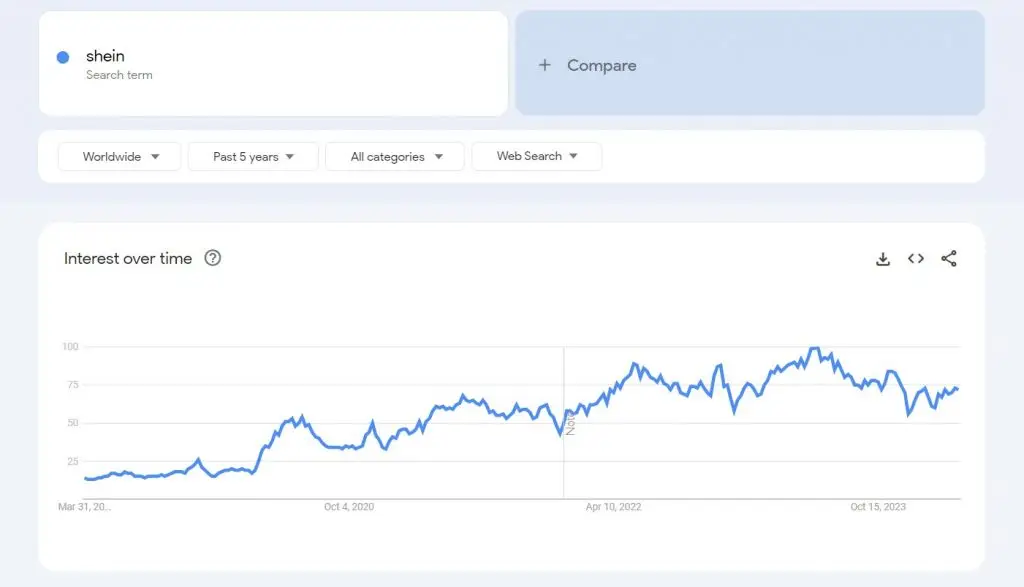The width and height of the screenshot is (1024, 587).
Task: Select the 'Interest over time' heading
Action: pyautogui.click(x=128, y=259)
